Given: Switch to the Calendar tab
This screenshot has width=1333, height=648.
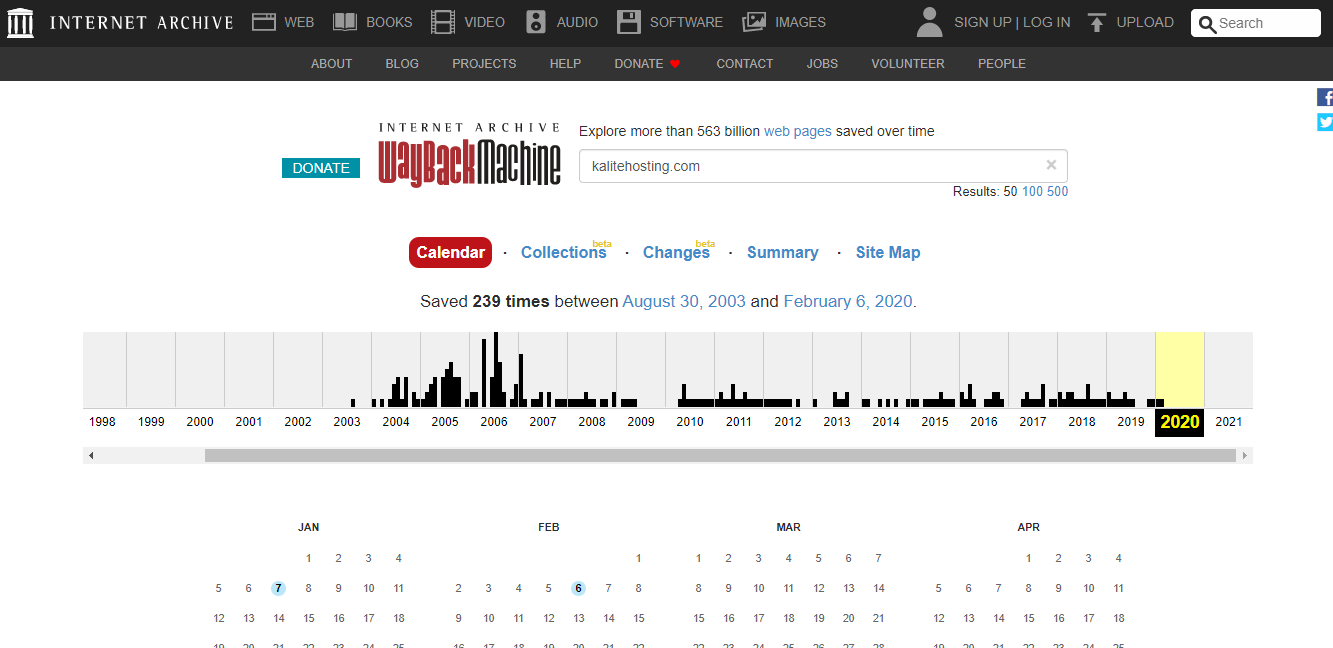Looking at the screenshot, I should [x=450, y=252].
